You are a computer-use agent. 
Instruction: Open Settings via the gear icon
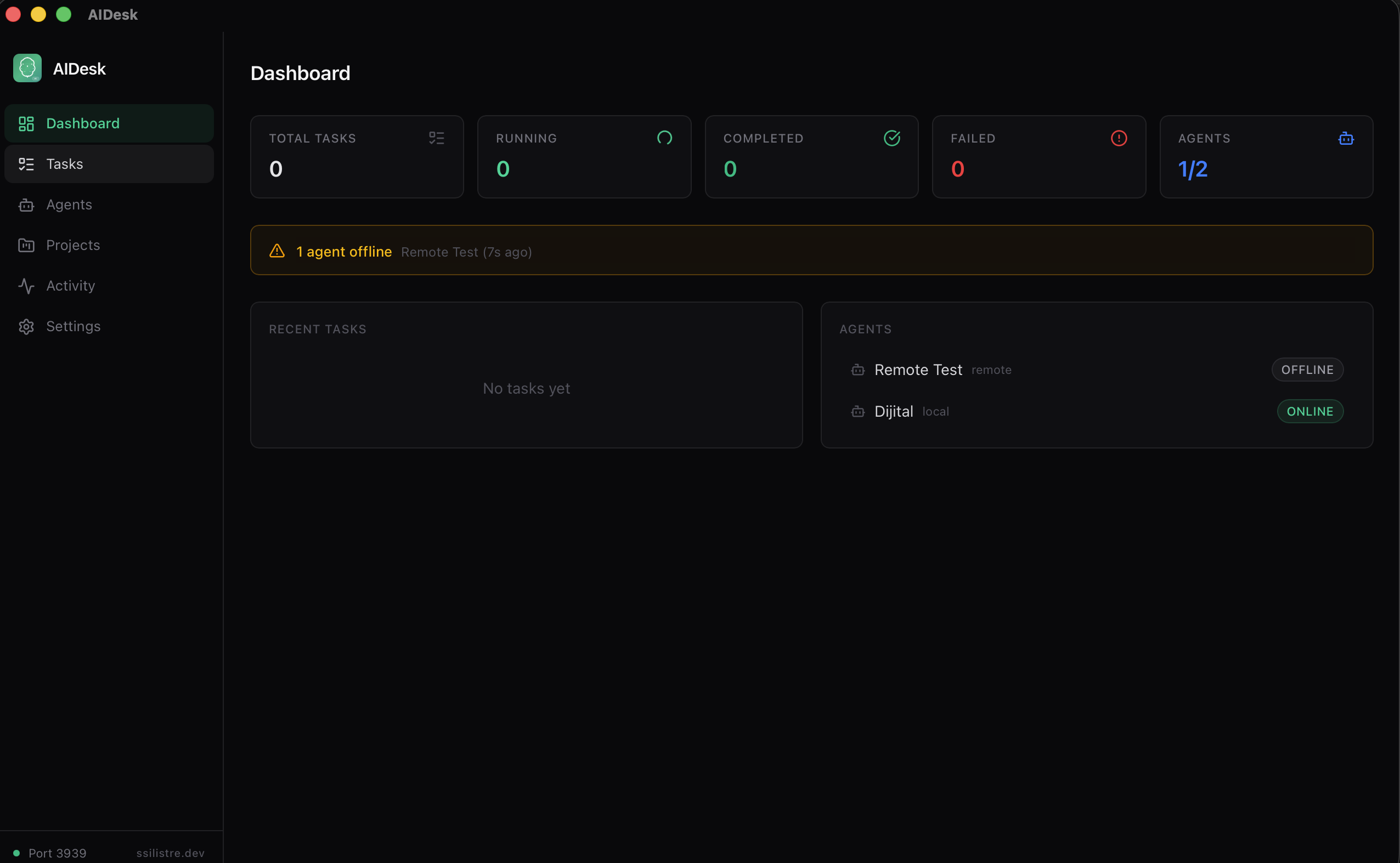26,326
